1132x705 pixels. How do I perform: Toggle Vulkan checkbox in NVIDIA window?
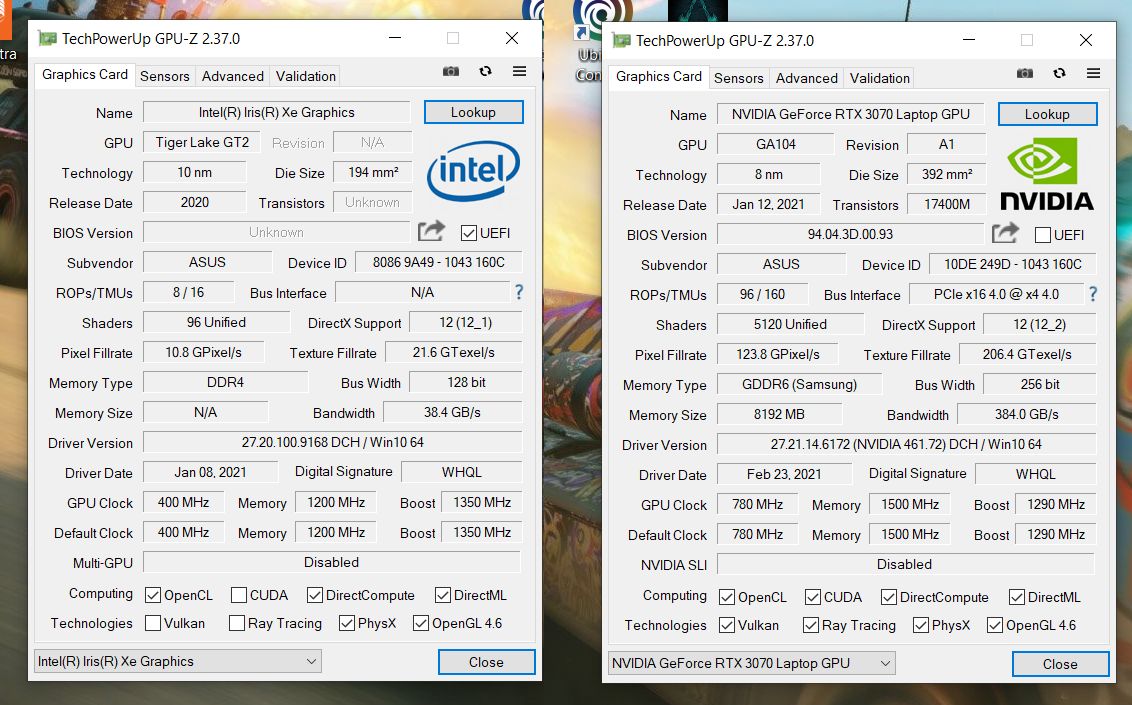pyautogui.click(x=727, y=625)
